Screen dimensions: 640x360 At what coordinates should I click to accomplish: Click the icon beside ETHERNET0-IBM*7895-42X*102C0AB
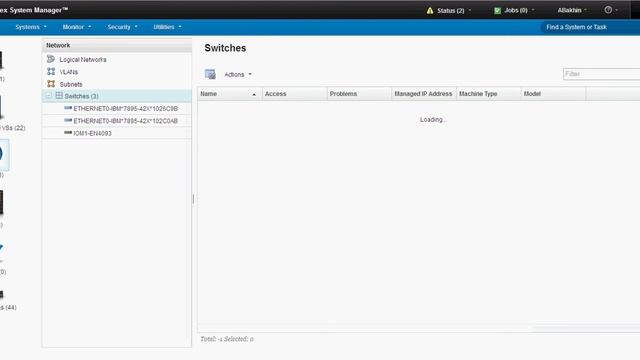tap(68, 120)
